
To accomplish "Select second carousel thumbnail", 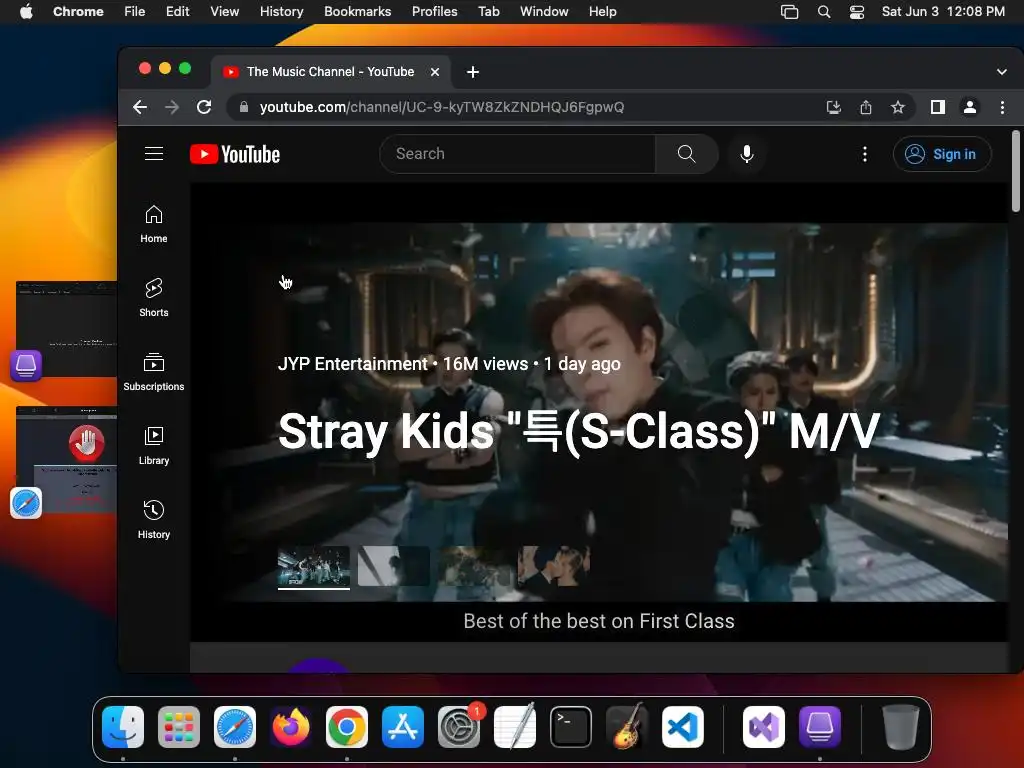I will coord(394,566).
